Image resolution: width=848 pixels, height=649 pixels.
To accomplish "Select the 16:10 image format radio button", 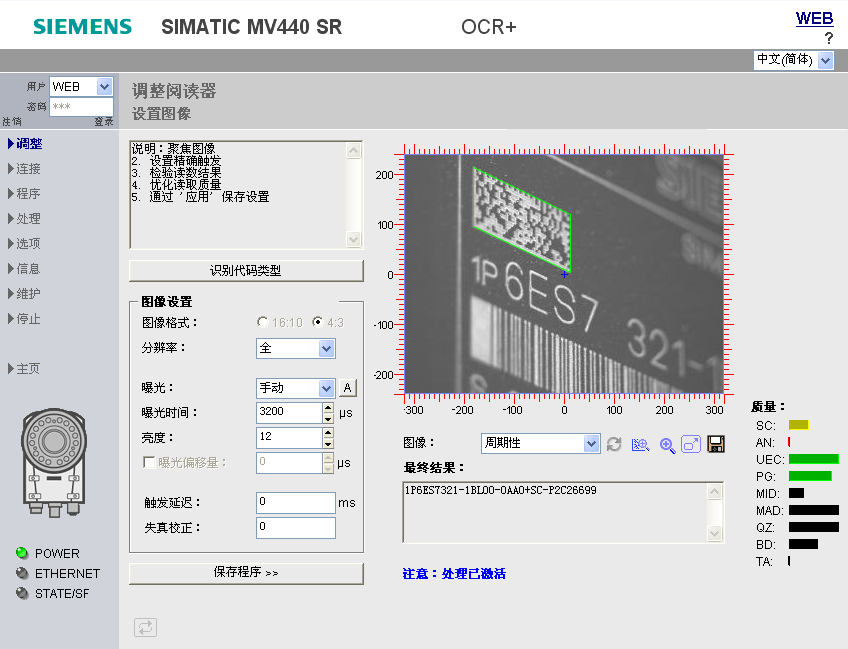I will [x=263, y=323].
